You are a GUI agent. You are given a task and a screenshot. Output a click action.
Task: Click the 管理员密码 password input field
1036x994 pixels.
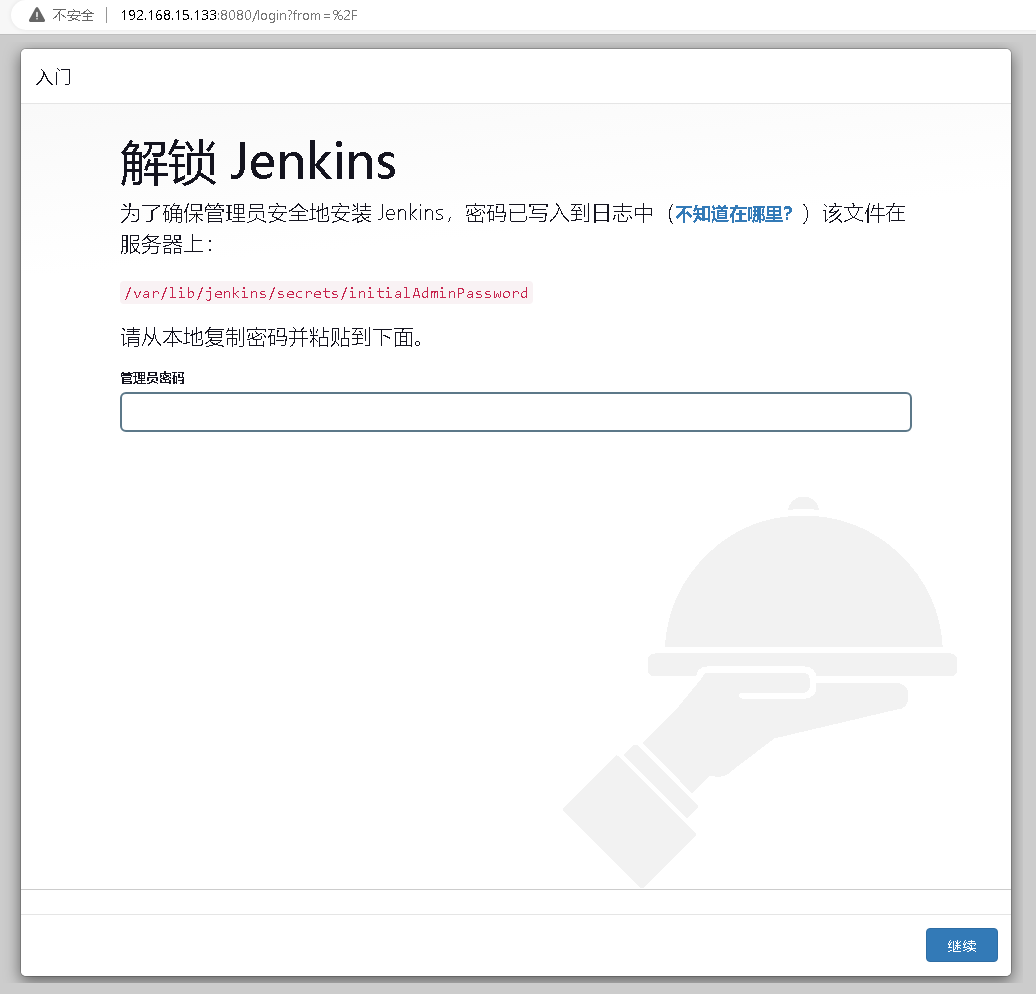[x=515, y=412]
